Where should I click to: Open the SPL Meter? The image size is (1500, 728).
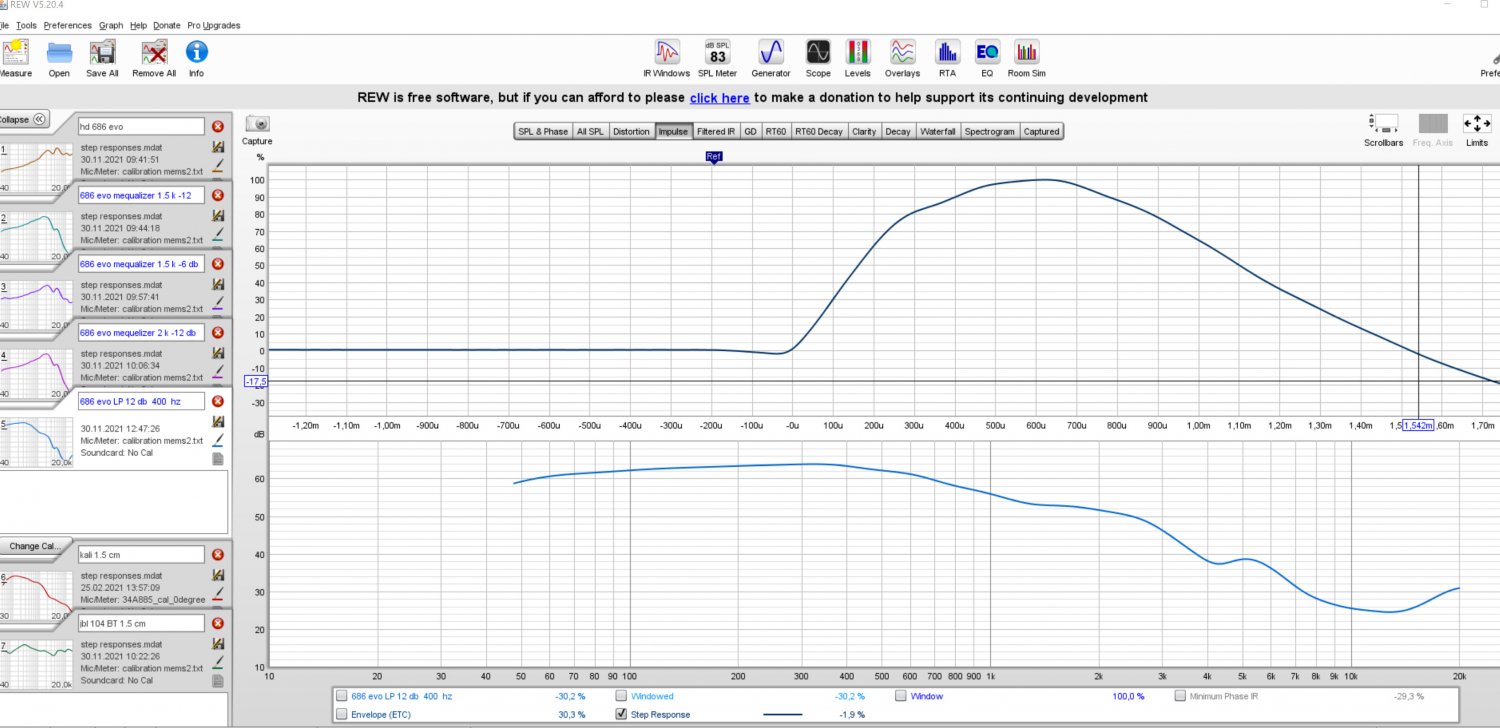[x=717, y=52]
